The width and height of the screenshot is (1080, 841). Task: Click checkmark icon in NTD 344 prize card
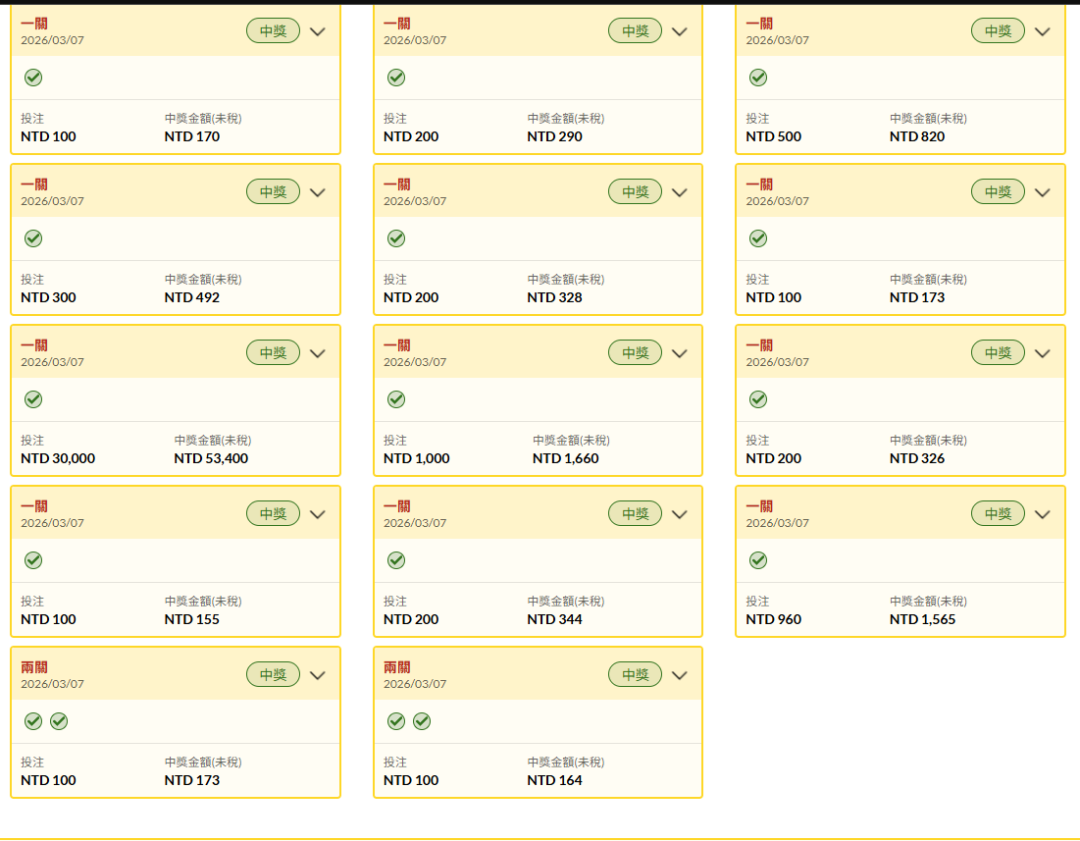click(396, 560)
